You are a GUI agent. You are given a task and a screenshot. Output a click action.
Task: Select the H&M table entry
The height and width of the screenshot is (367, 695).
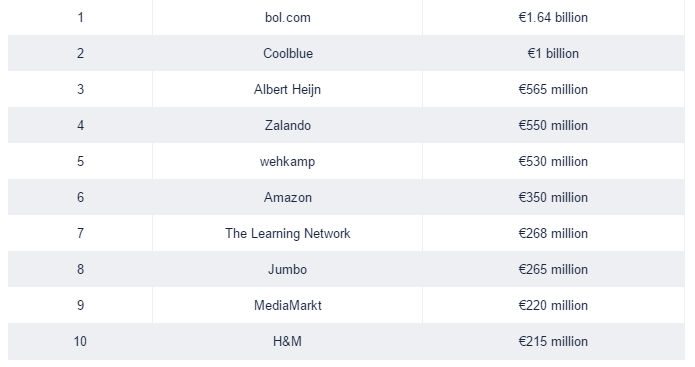(287, 341)
